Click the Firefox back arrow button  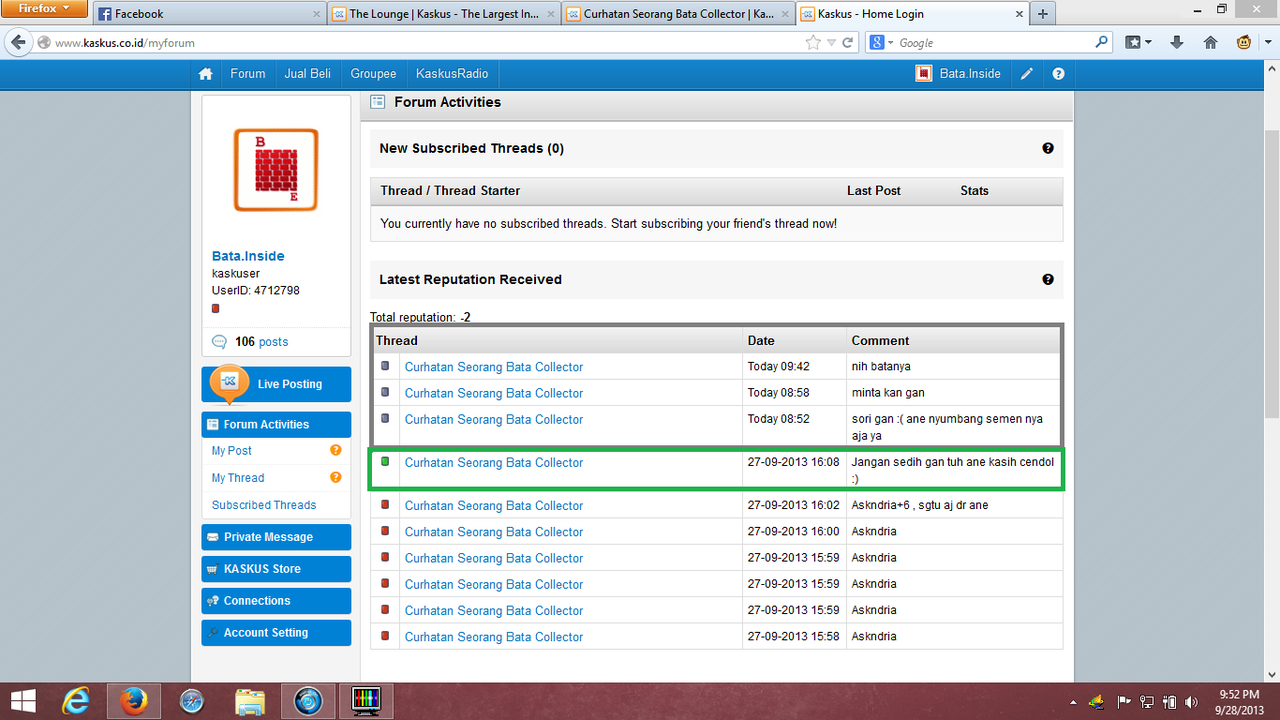(18, 43)
